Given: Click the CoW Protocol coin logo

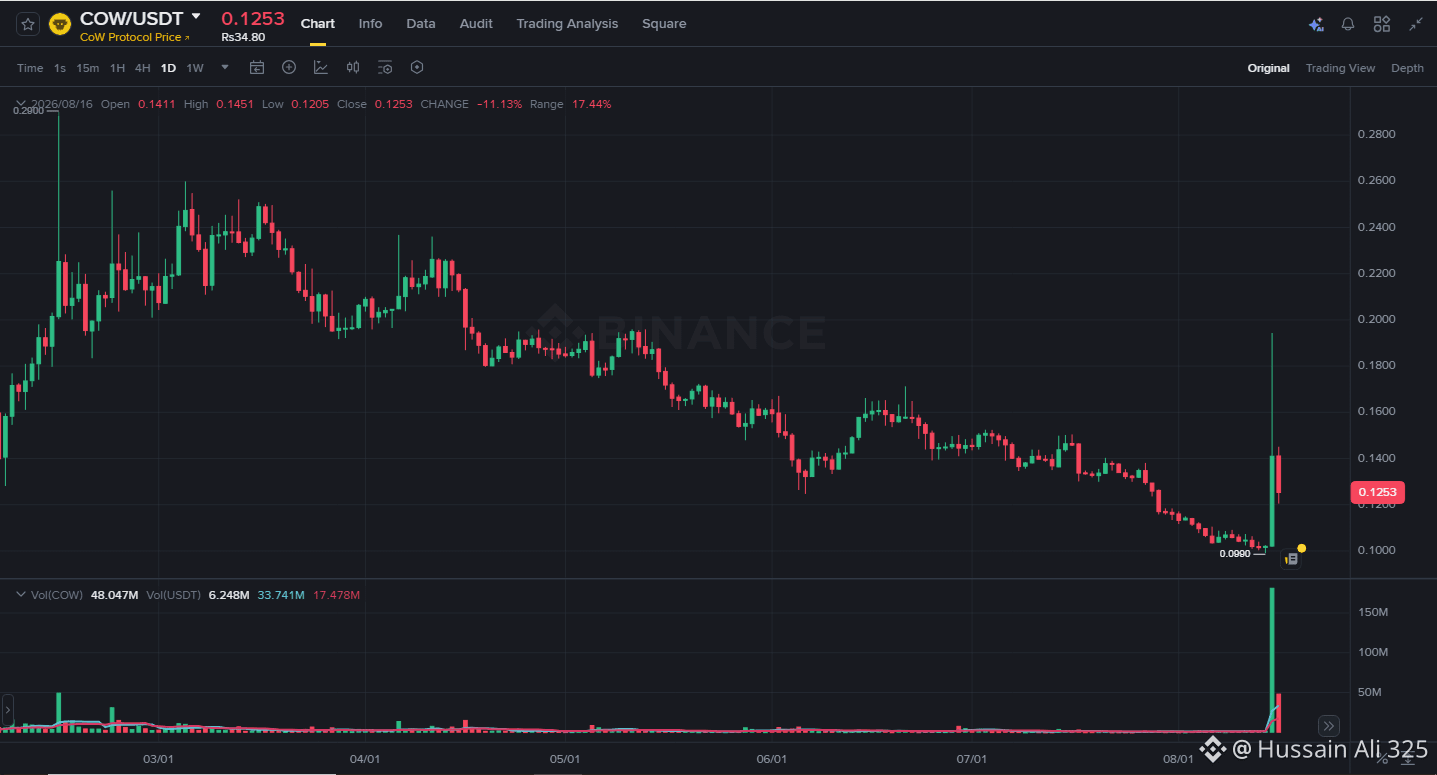Looking at the screenshot, I should pos(59,24).
